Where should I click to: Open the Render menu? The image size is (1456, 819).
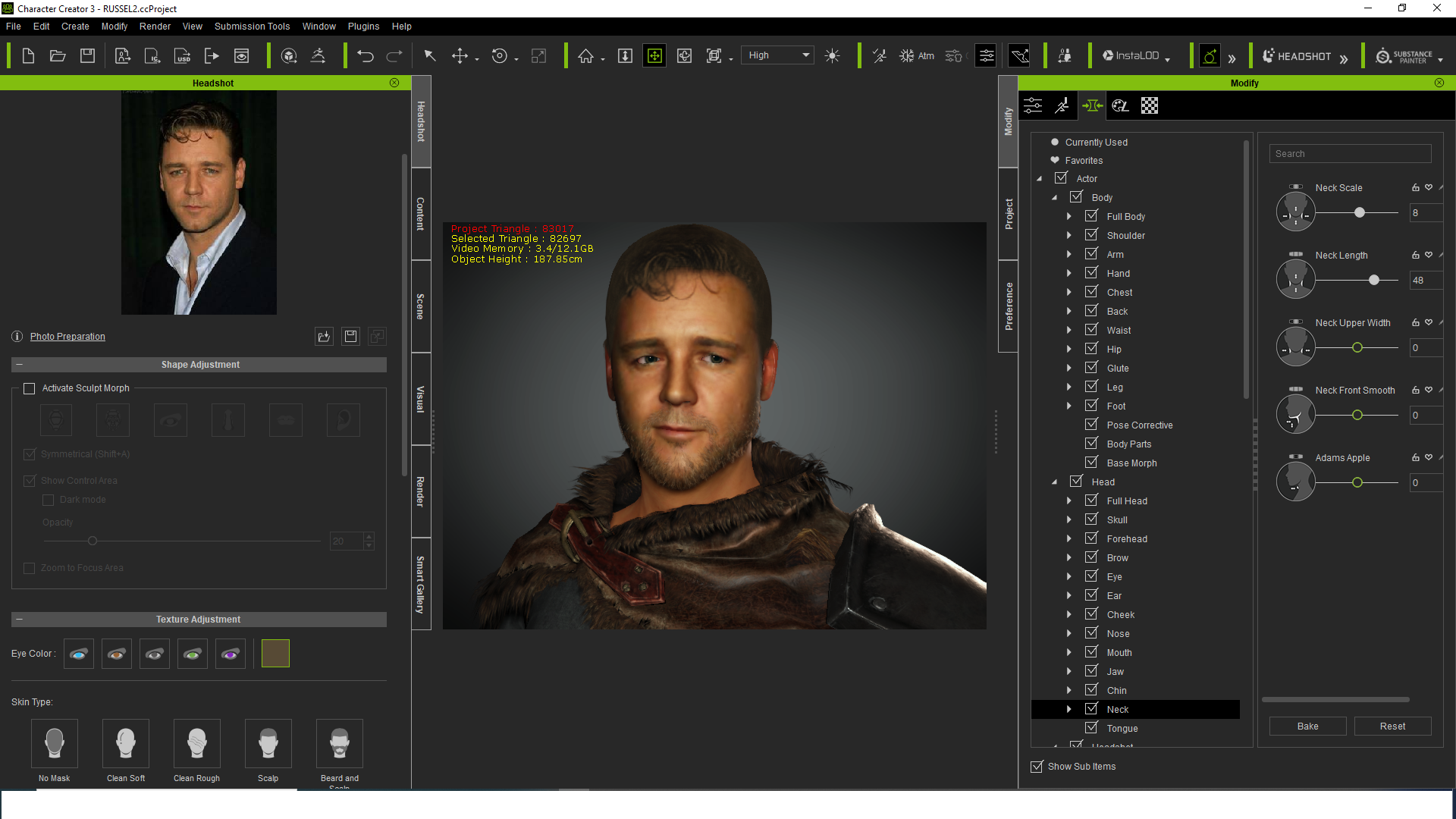point(155,27)
